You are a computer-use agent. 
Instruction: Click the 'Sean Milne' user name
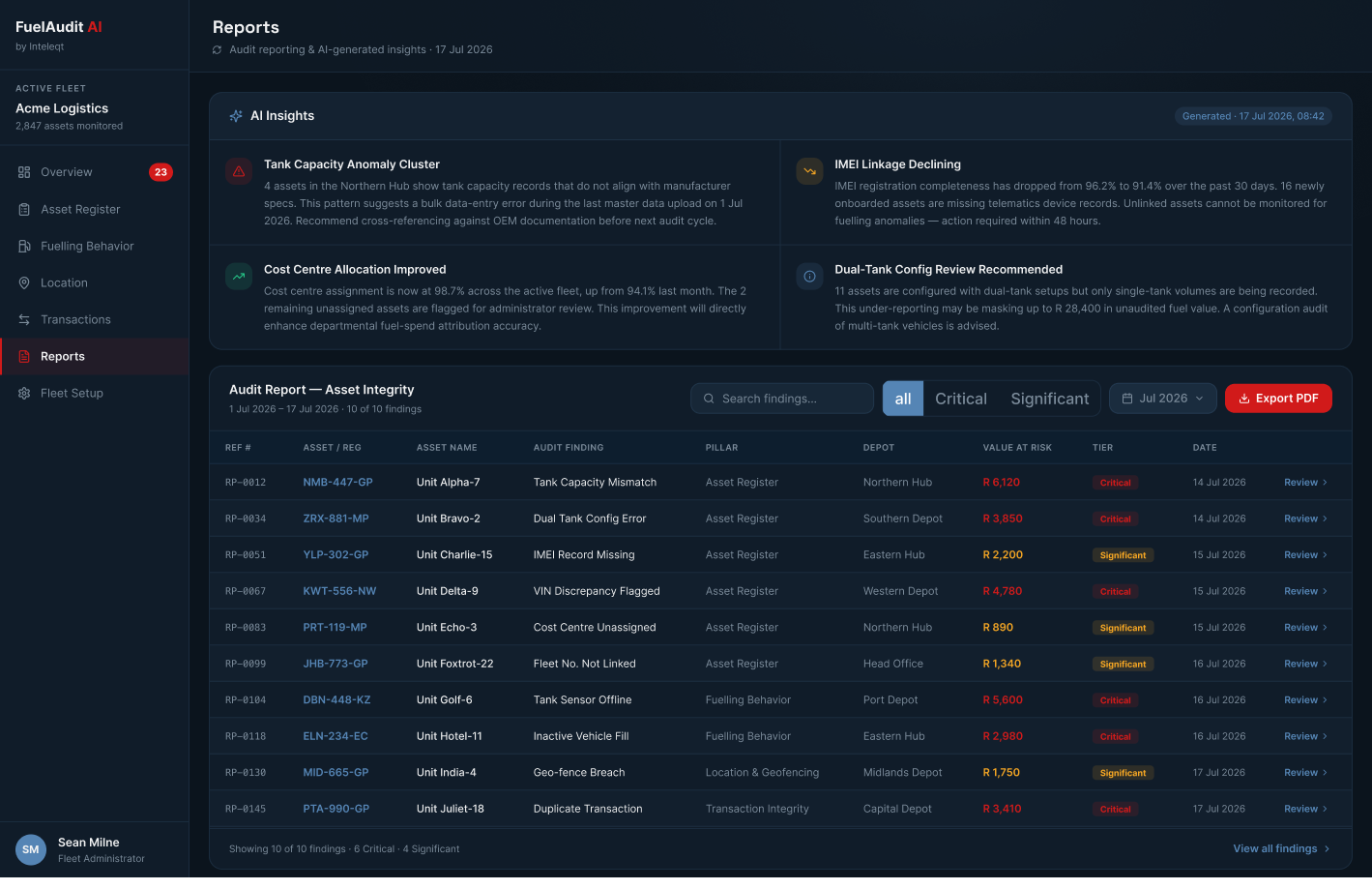[x=89, y=843]
